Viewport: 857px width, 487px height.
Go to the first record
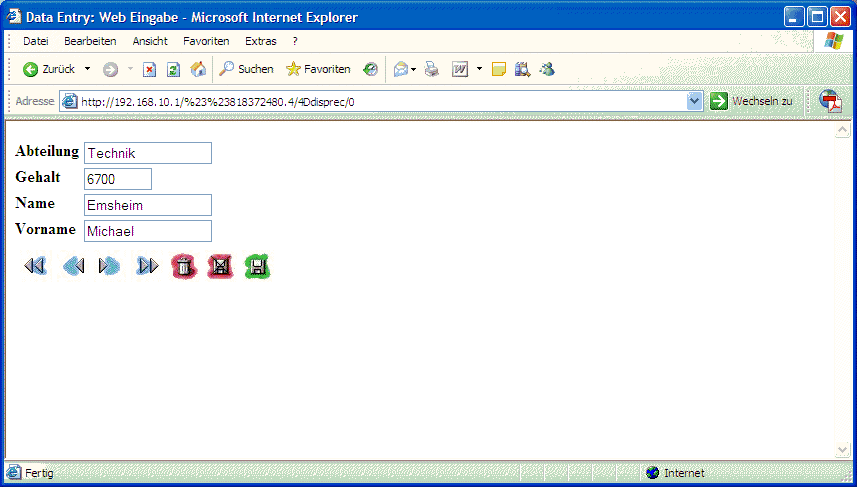pyautogui.click(x=35, y=266)
